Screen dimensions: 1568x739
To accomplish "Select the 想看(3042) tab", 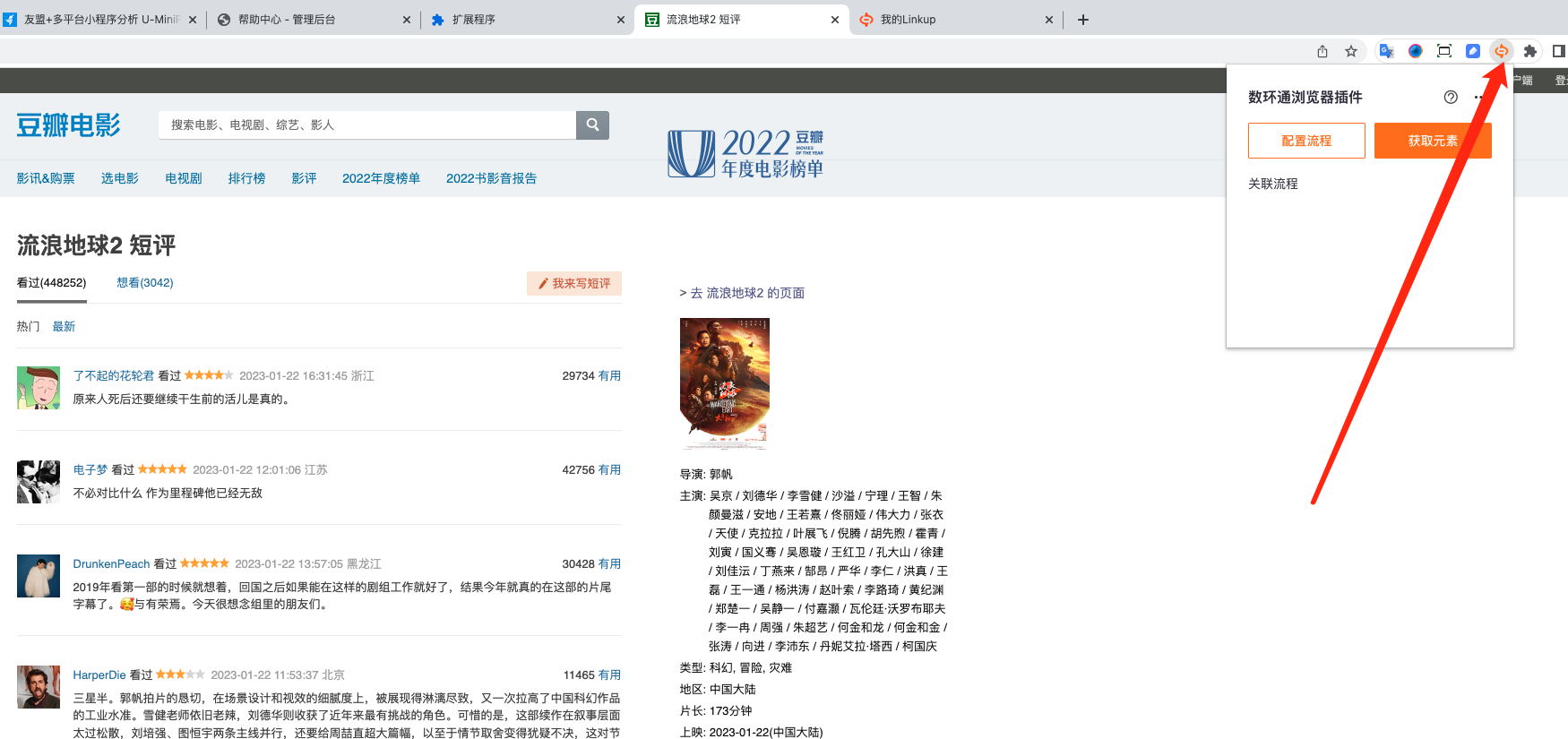I will pos(145,282).
